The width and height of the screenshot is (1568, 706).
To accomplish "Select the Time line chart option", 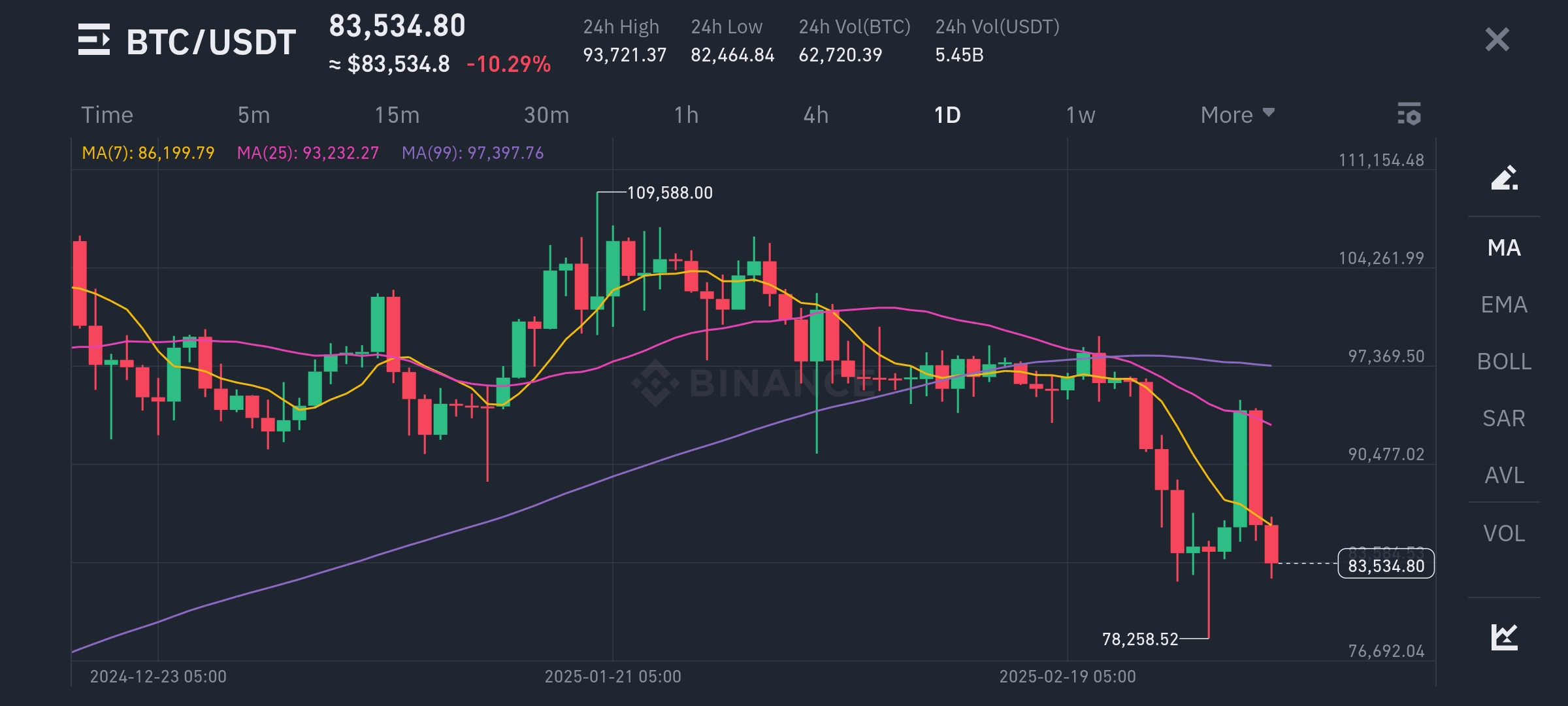I will coord(107,115).
